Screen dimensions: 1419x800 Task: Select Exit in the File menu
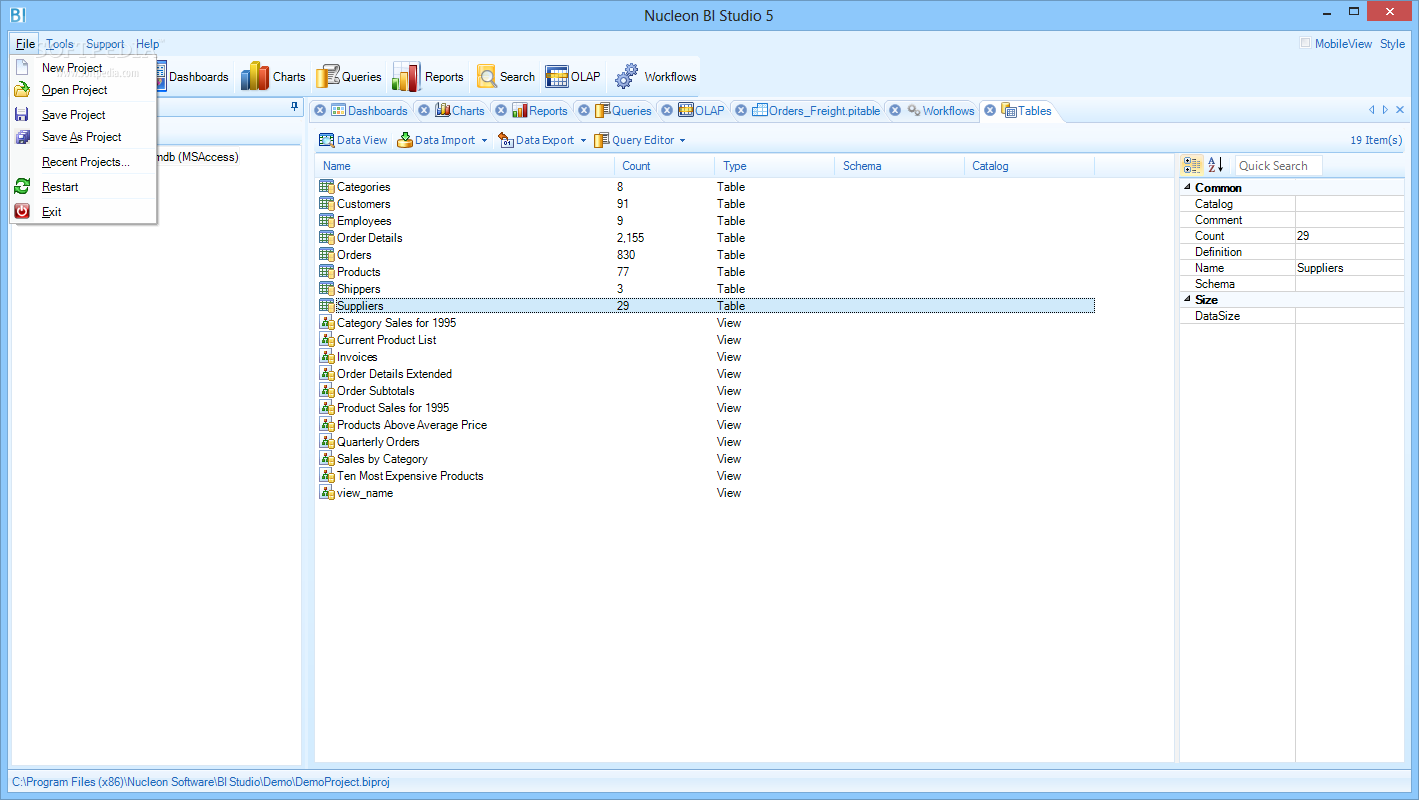(83, 212)
